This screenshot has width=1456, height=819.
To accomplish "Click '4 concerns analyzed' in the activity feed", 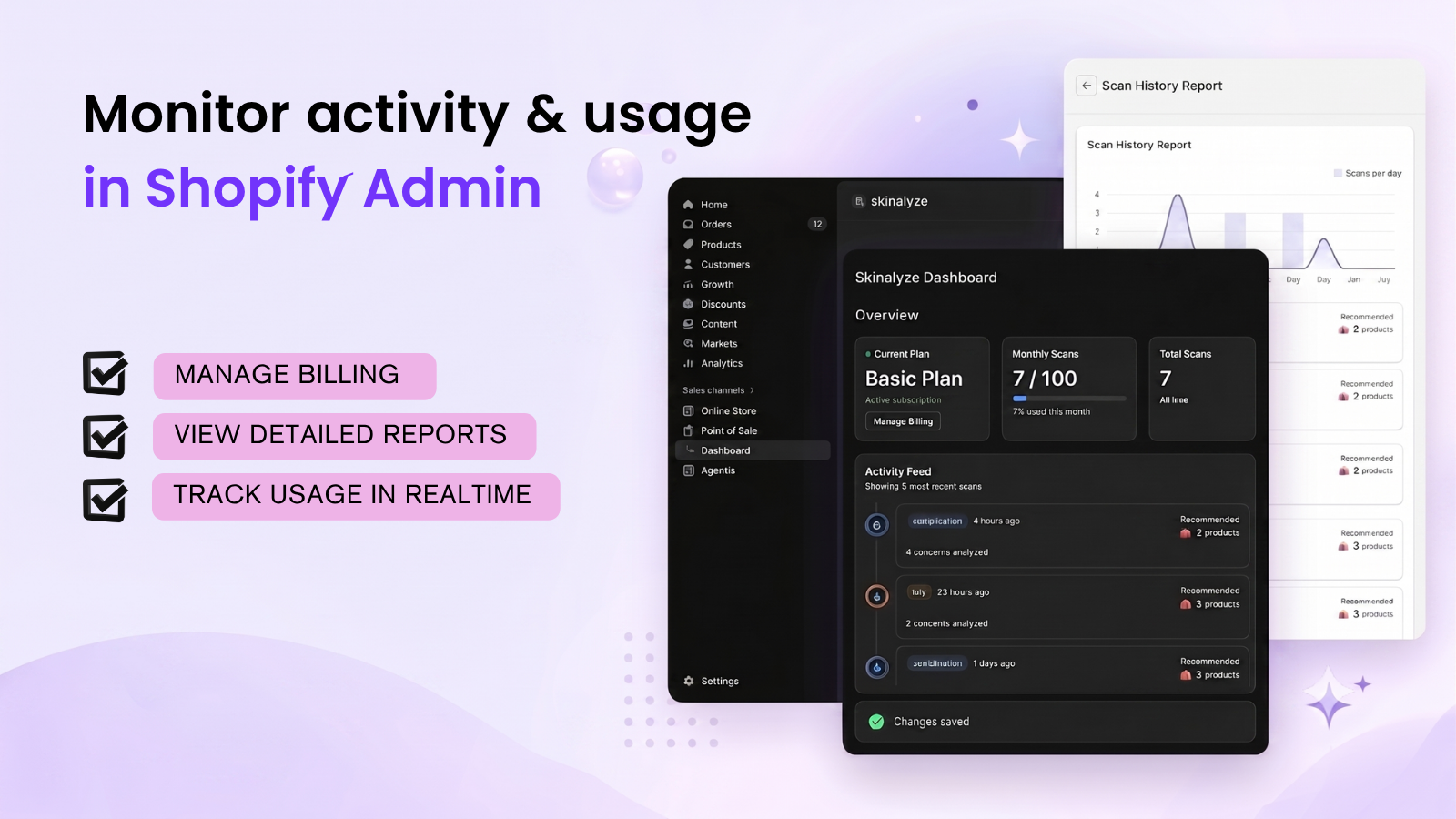I will (947, 552).
